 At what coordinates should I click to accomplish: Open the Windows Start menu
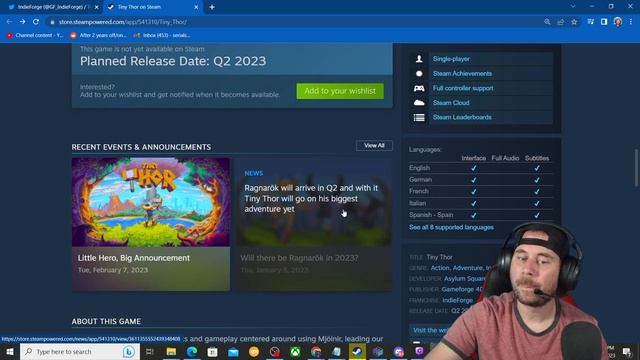point(10,351)
